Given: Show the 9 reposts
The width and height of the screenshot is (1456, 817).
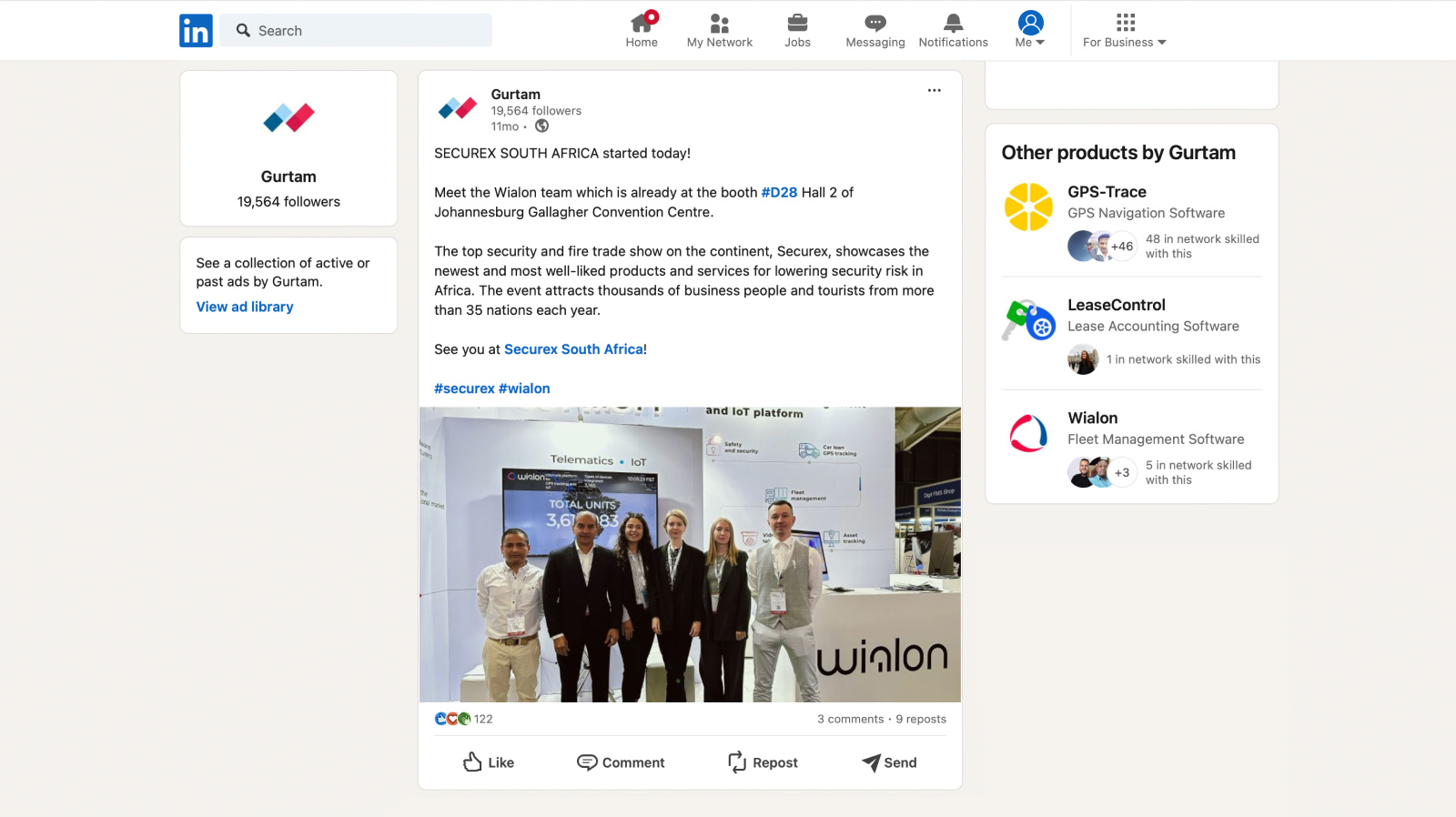Looking at the screenshot, I should (x=921, y=719).
